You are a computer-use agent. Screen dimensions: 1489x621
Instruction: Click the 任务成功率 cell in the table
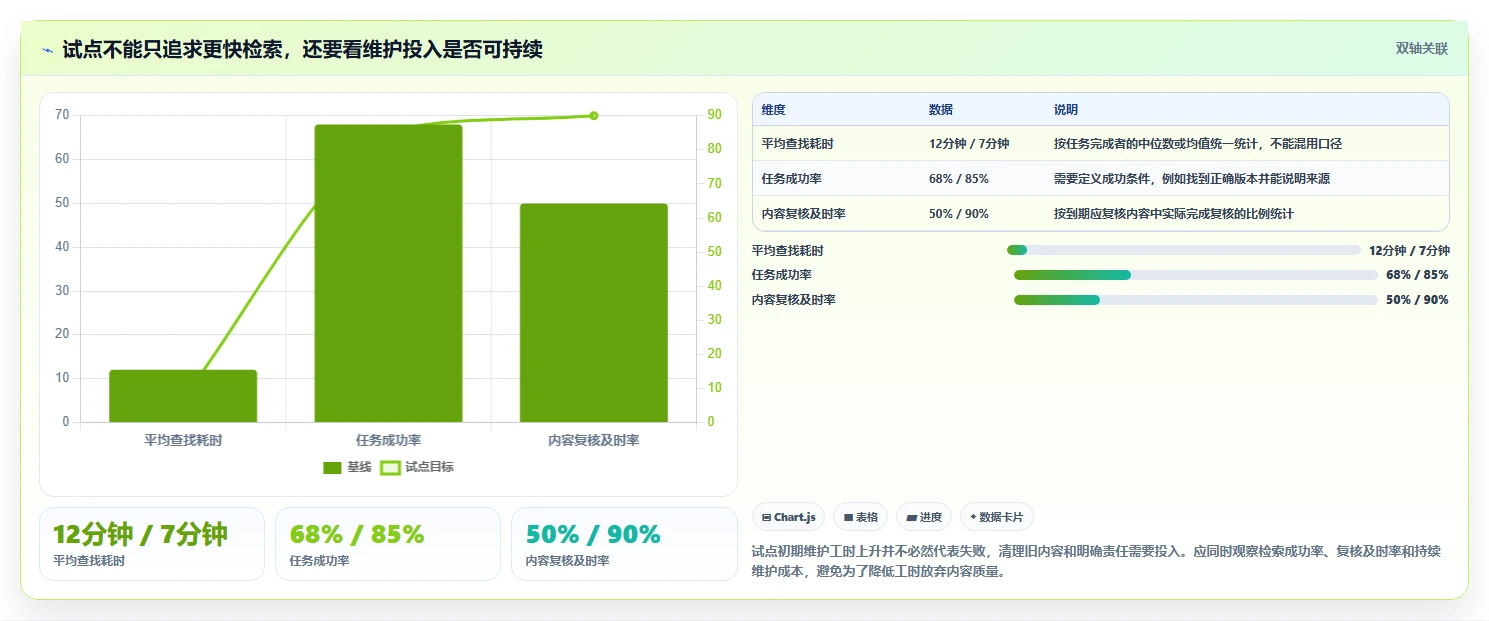791,179
